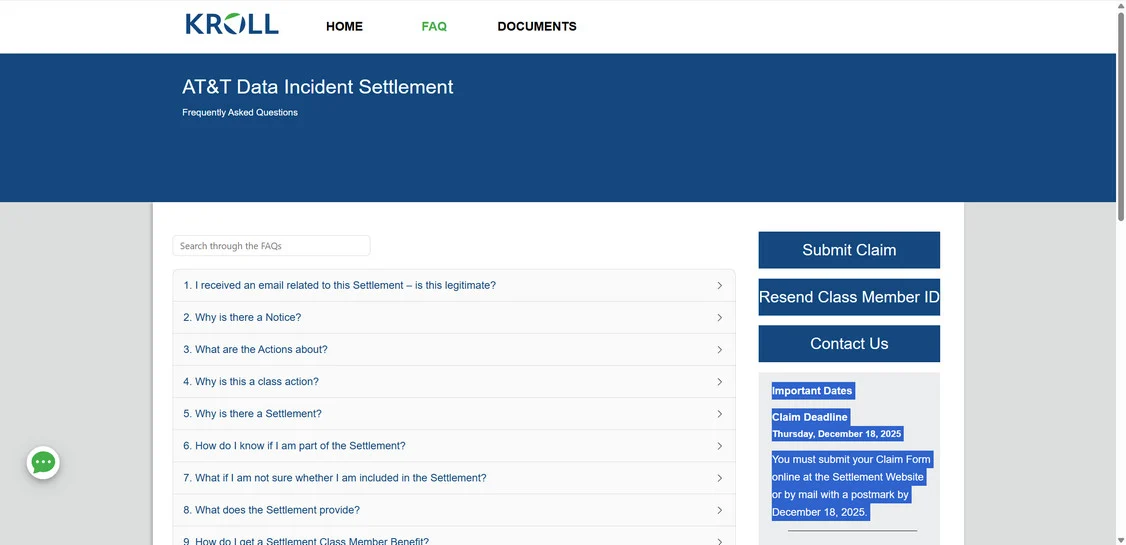
Task: Expand chevron for "What are the Actions about?"
Action: (720, 350)
